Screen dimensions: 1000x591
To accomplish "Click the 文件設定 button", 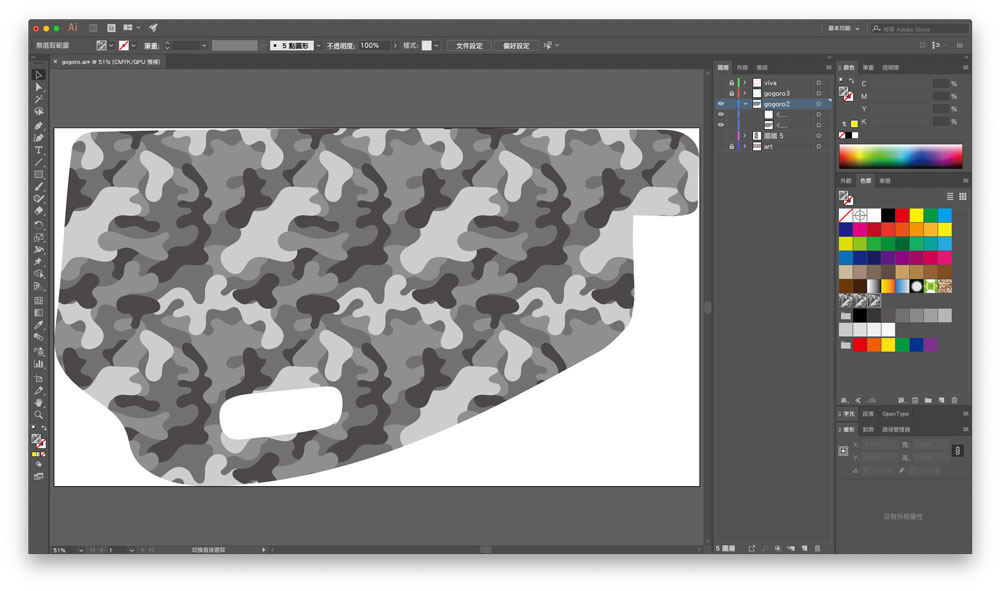I will pos(469,45).
